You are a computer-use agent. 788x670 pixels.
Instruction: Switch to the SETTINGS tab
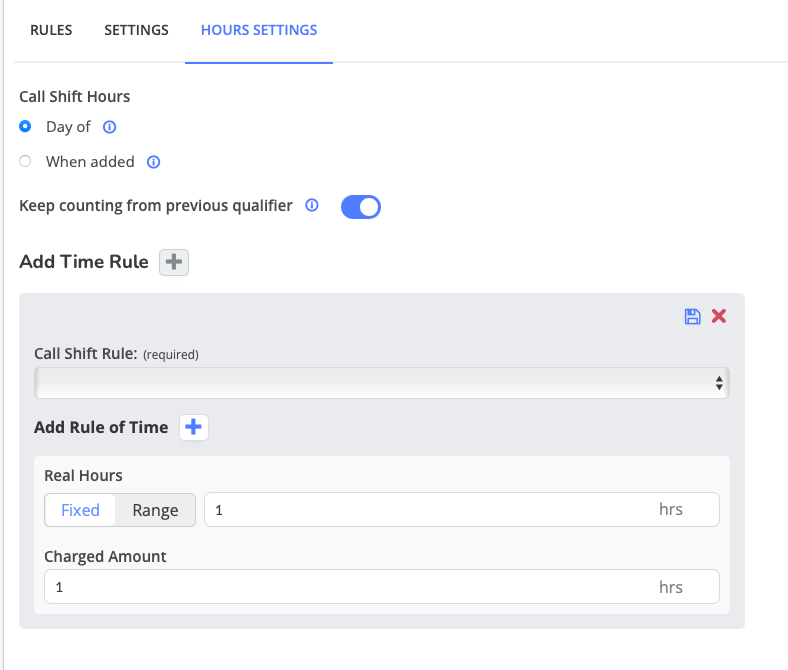[x=136, y=30]
